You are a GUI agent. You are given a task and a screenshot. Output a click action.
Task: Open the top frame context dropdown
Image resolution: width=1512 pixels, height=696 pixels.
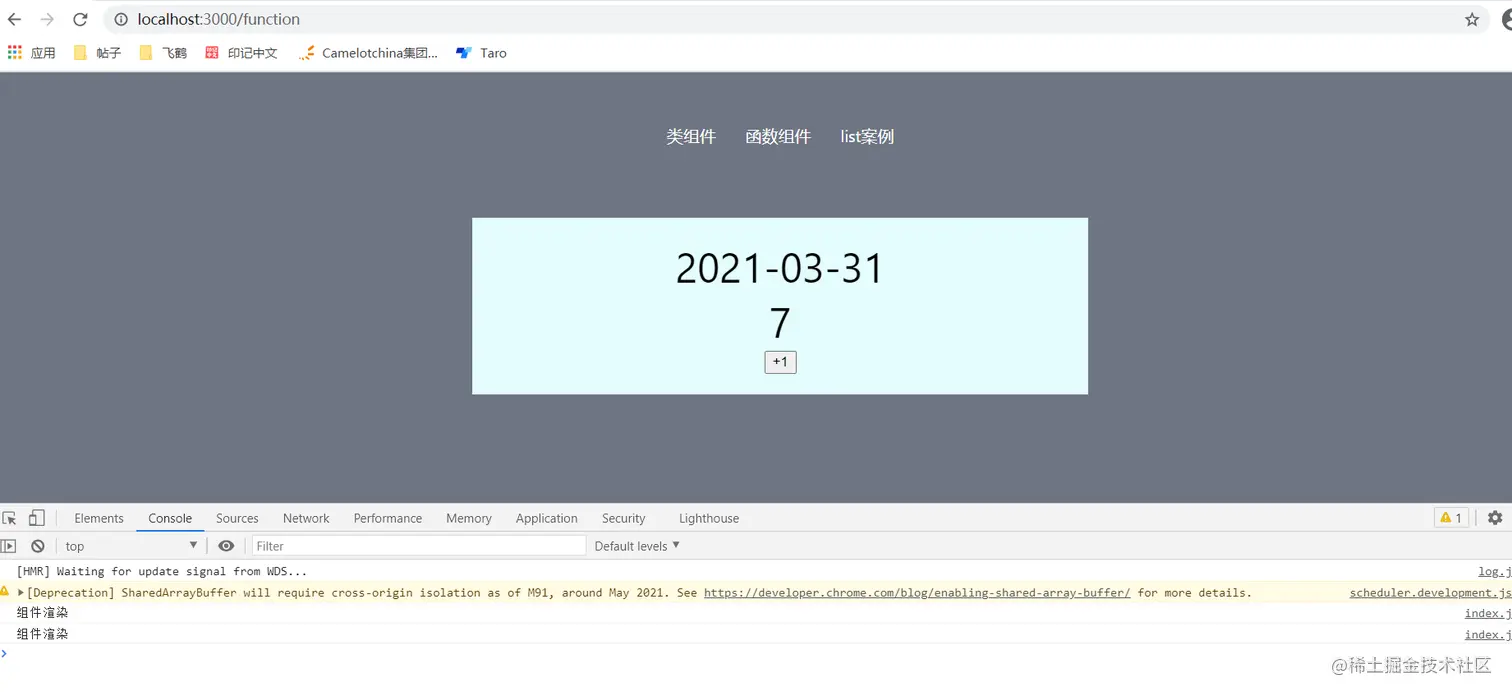coord(130,546)
